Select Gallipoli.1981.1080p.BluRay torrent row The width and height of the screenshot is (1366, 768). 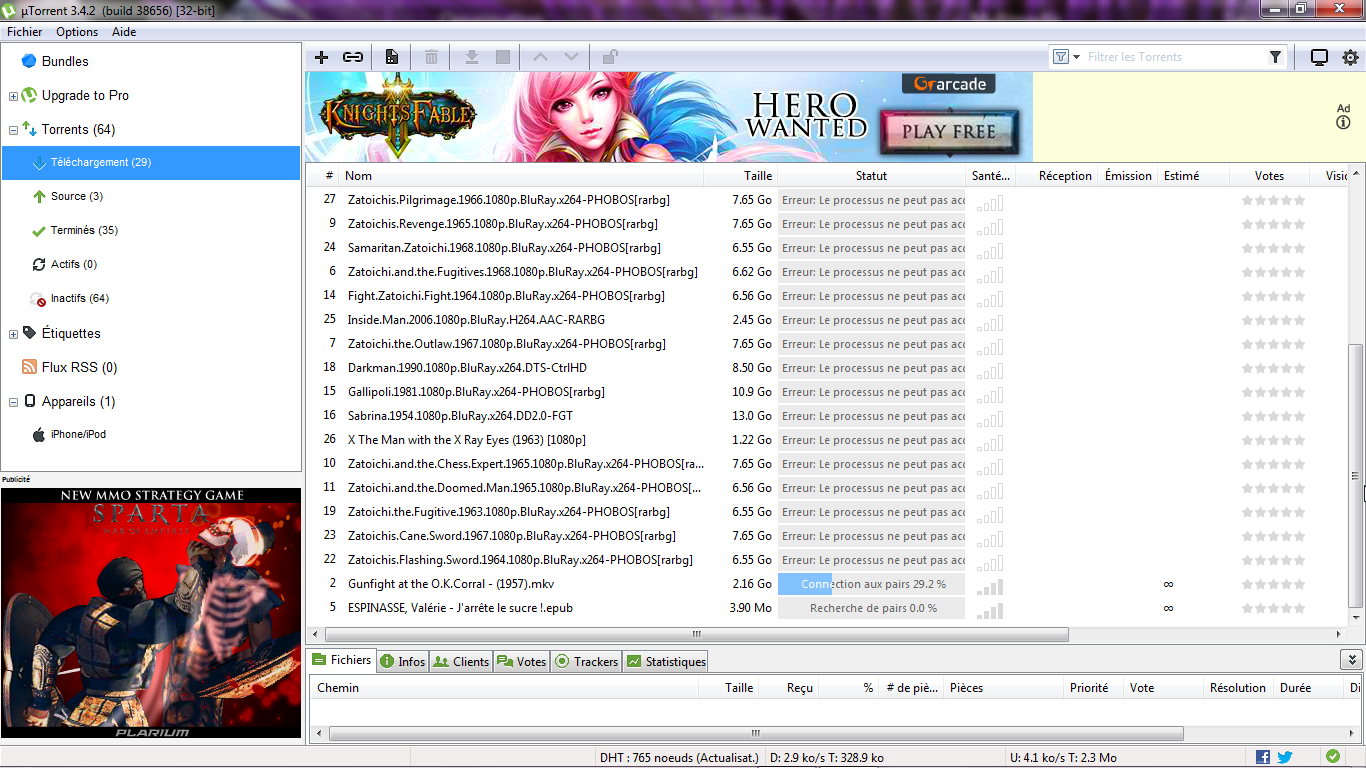pyautogui.click(x=827, y=392)
